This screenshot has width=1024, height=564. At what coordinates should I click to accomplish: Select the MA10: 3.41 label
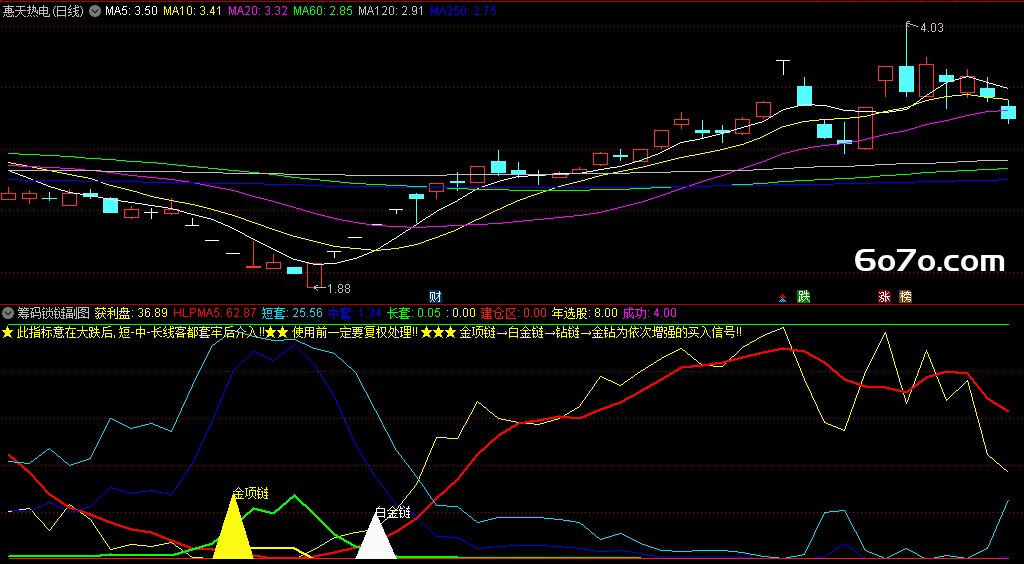click(x=193, y=11)
